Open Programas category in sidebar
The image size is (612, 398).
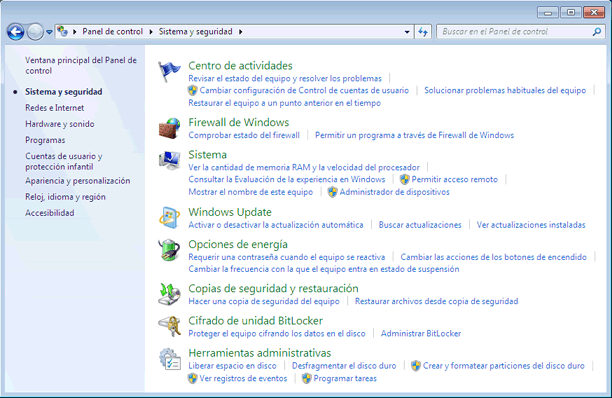click(45, 140)
